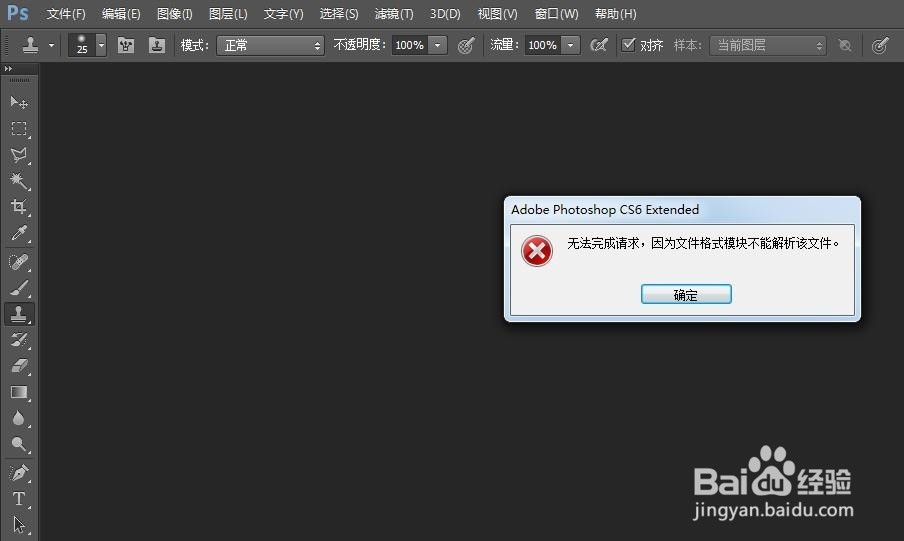
Task: Toggle pressure for size icon
Action: [880, 45]
